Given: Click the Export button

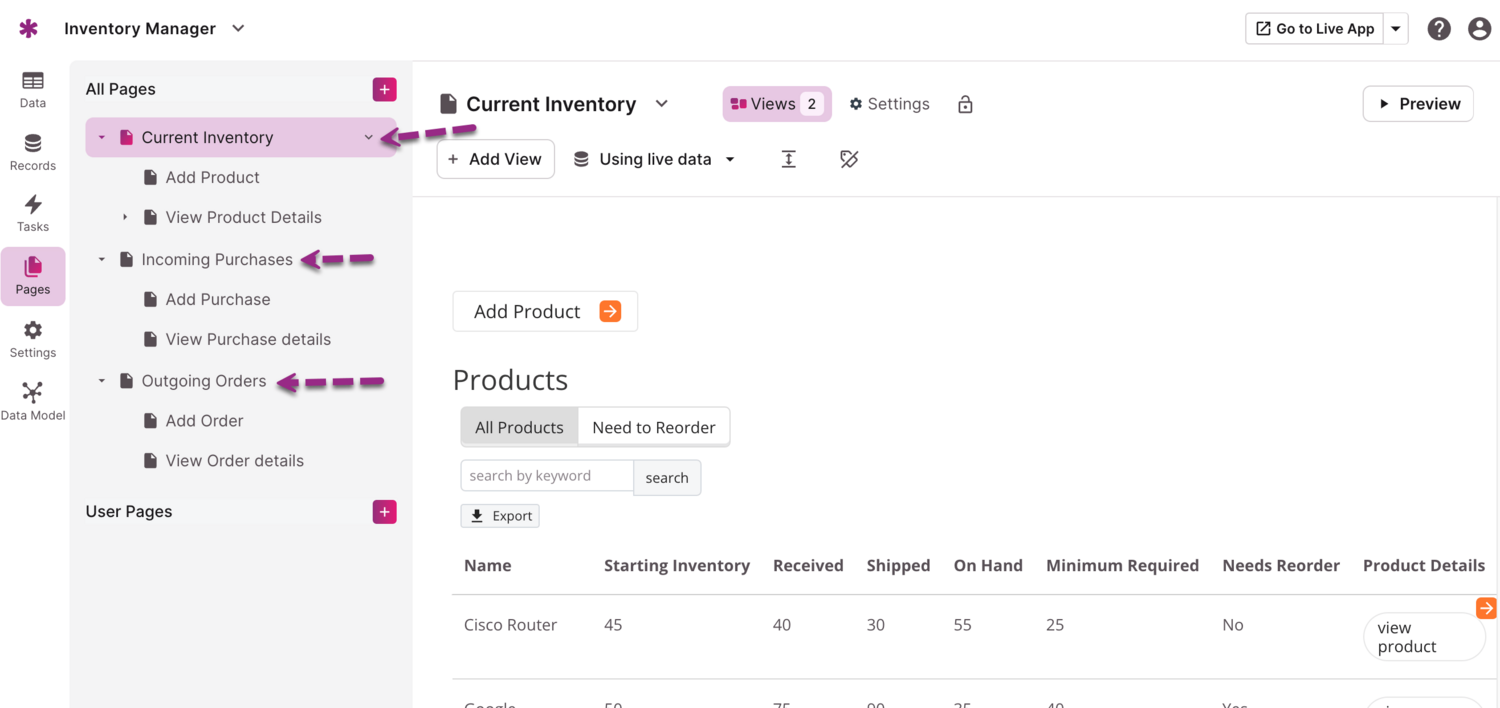Looking at the screenshot, I should [500, 516].
